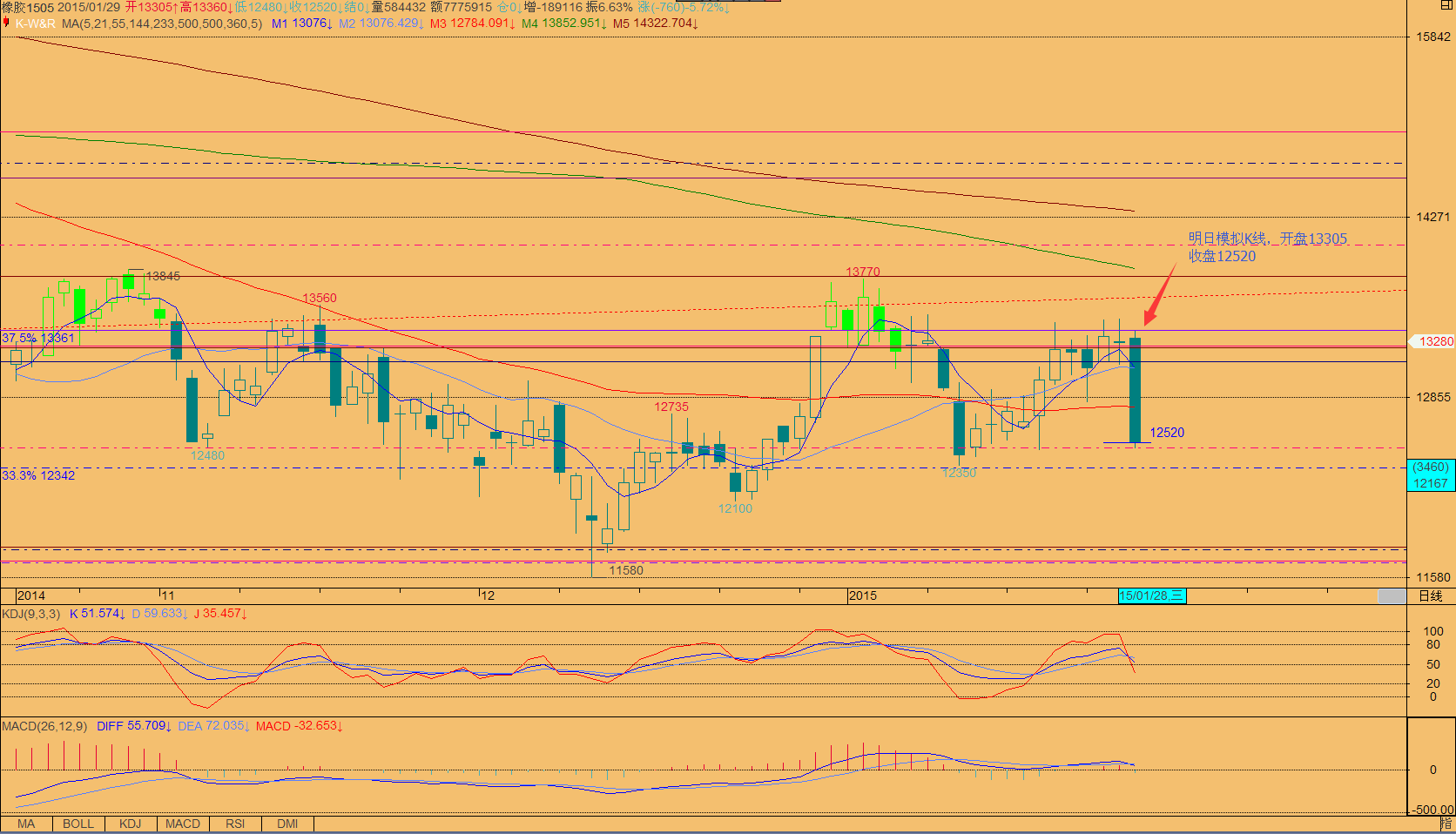The height and width of the screenshot is (834, 1456).
Task: Click the 额7775915 turnover value in header
Action: (x=462, y=7)
